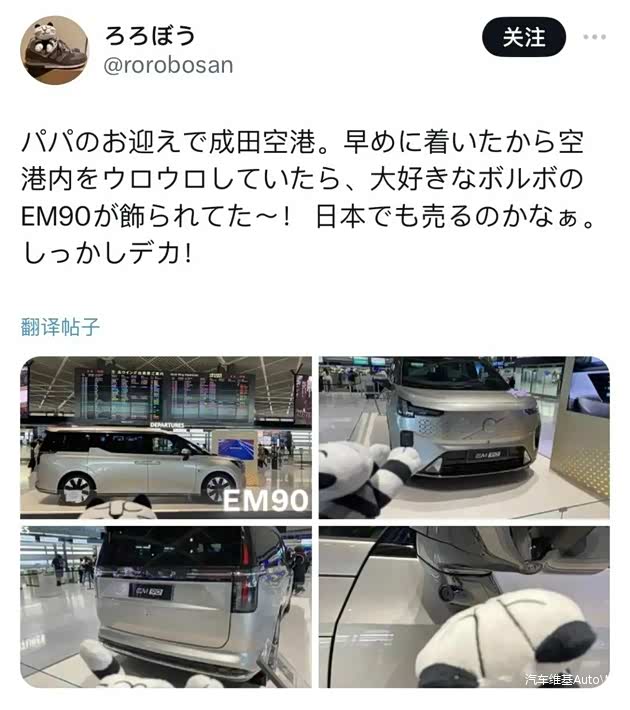
Task: Click the departures board in first photo
Action: (x=165, y=394)
